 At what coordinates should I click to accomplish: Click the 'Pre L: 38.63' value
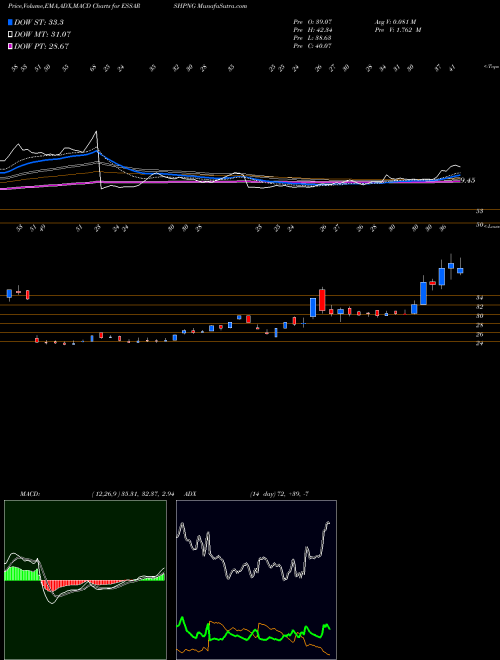[313, 38]
